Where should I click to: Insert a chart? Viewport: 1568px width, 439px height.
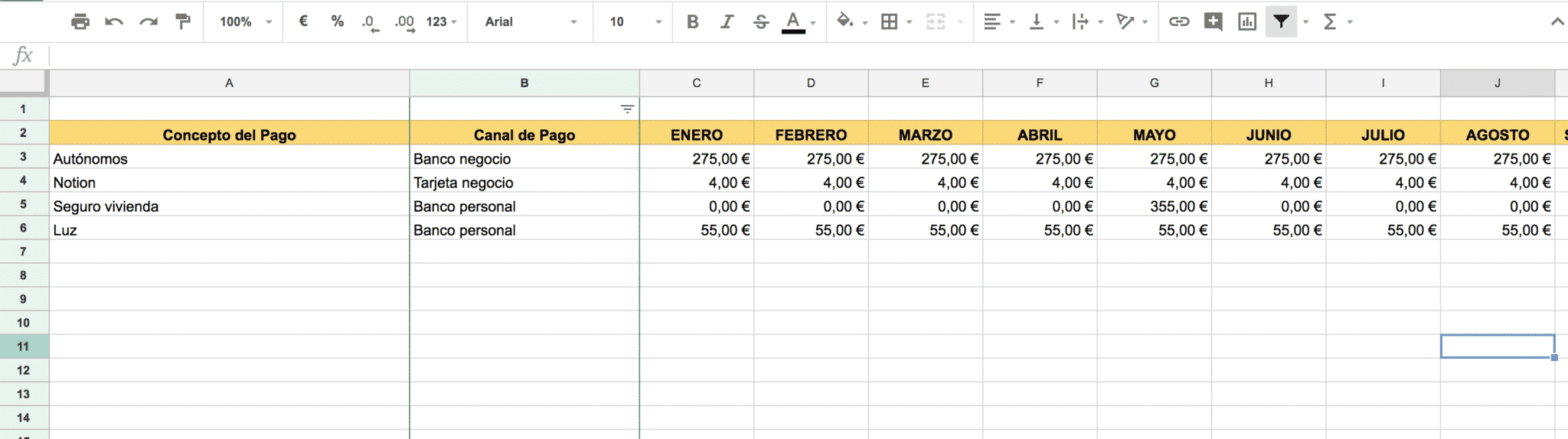pos(1247,21)
